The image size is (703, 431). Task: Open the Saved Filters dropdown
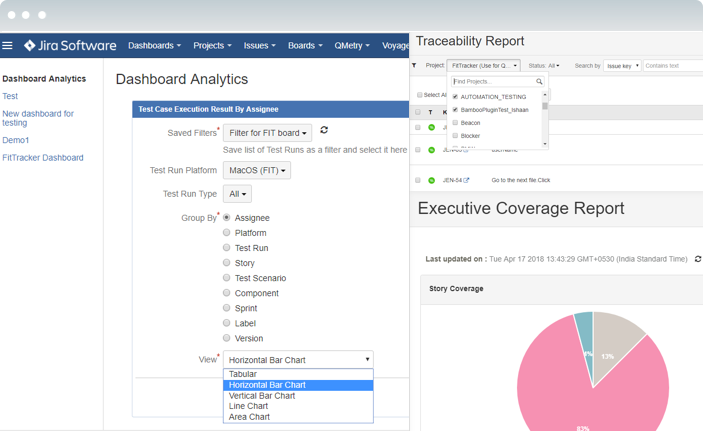pos(268,133)
